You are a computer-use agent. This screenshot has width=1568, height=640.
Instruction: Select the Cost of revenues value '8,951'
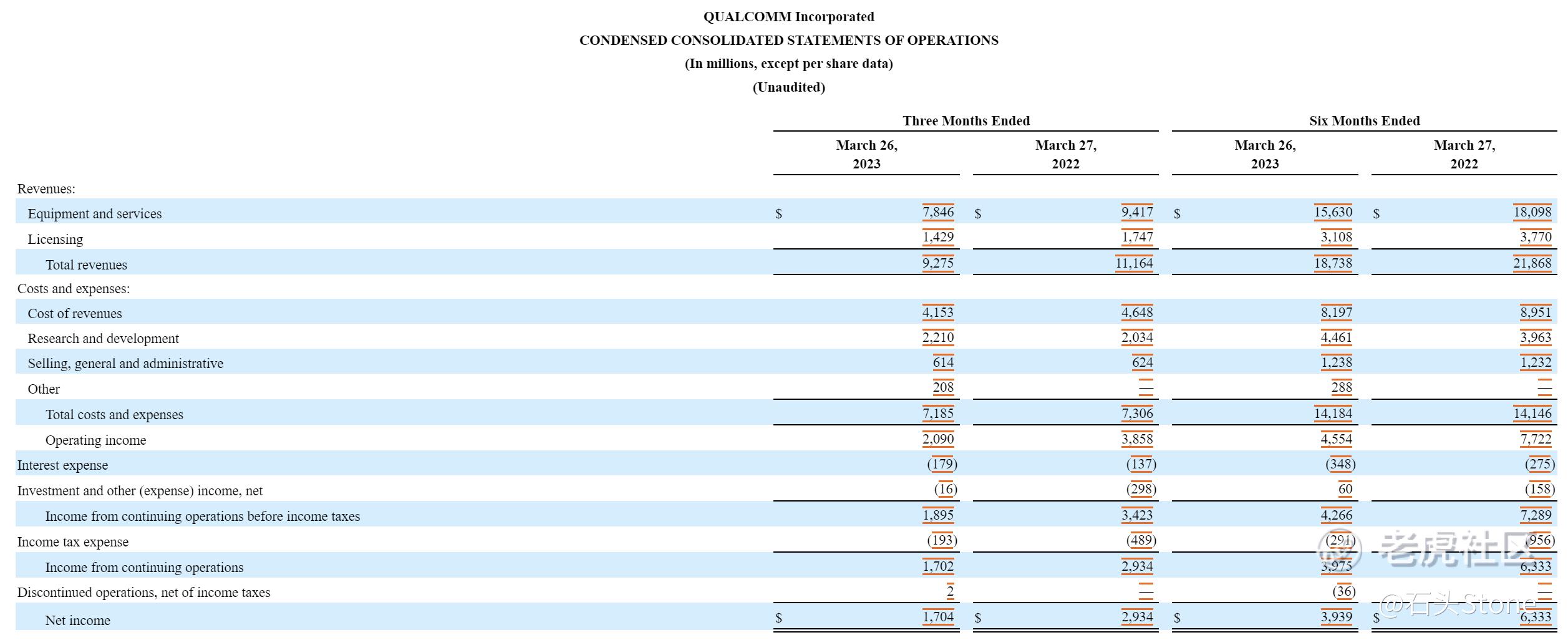pyautogui.click(x=1536, y=313)
